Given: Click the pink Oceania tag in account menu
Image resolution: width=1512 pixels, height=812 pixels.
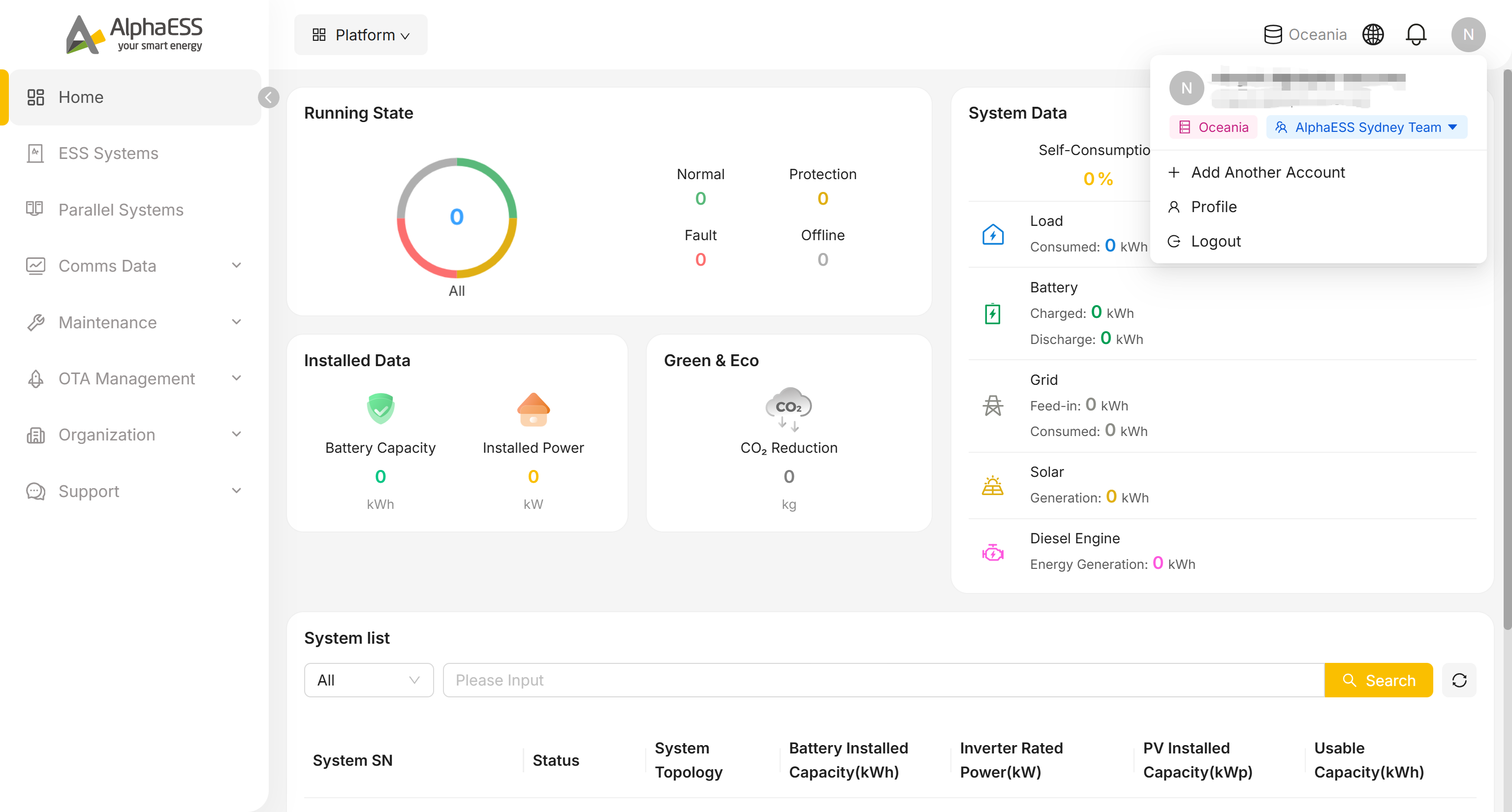Looking at the screenshot, I should [1213, 127].
